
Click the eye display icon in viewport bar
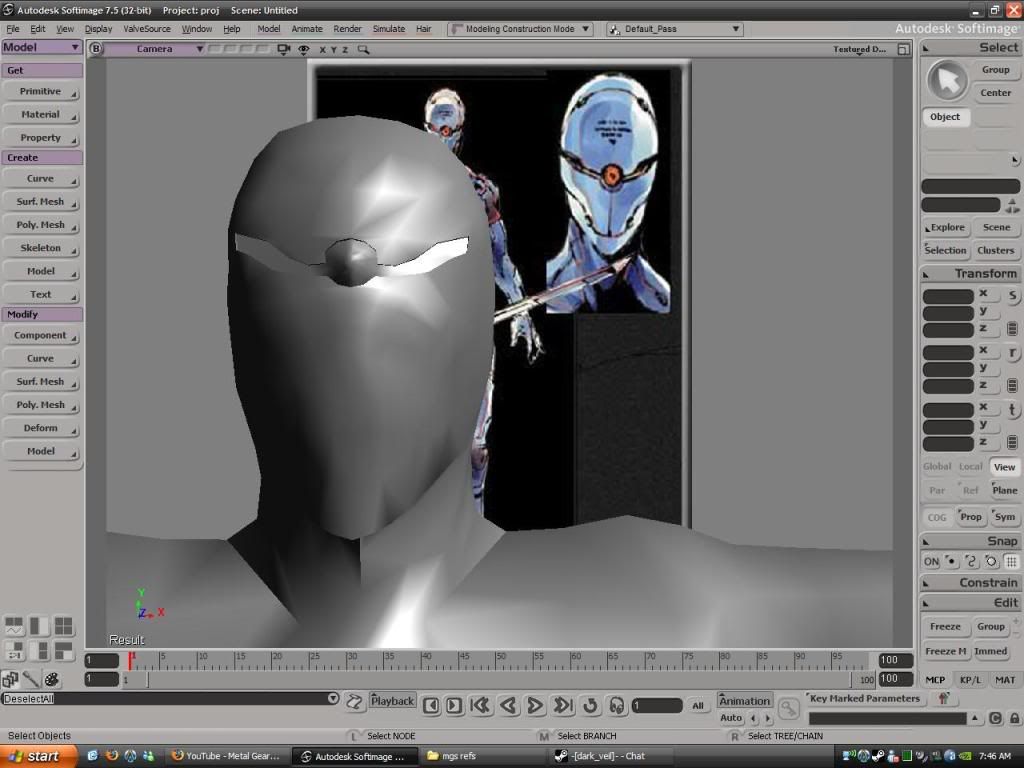(x=303, y=48)
